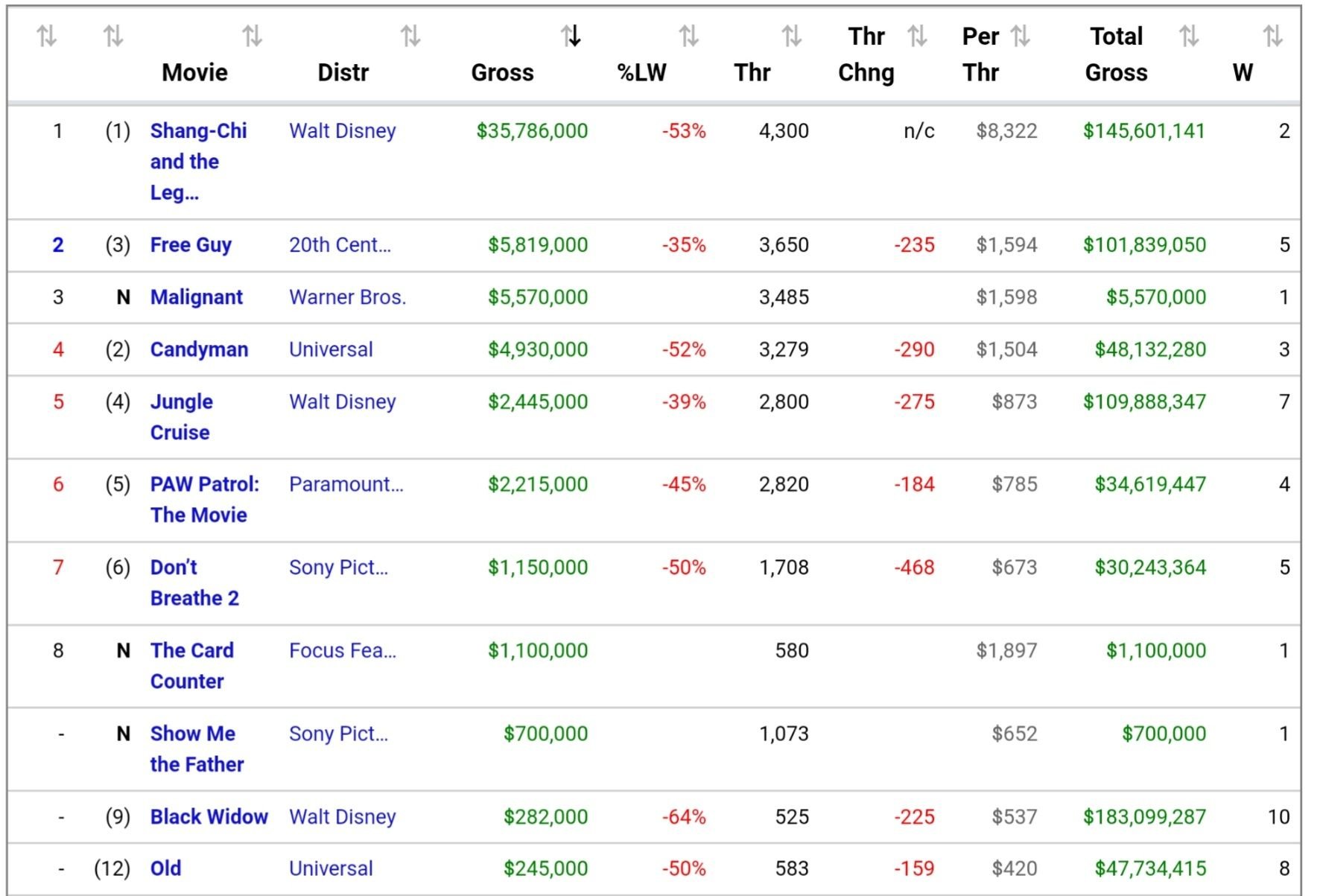Select gross value $1,100,000 in Gross column
This screenshot has width=1317, height=896.
[x=538, y=651]
